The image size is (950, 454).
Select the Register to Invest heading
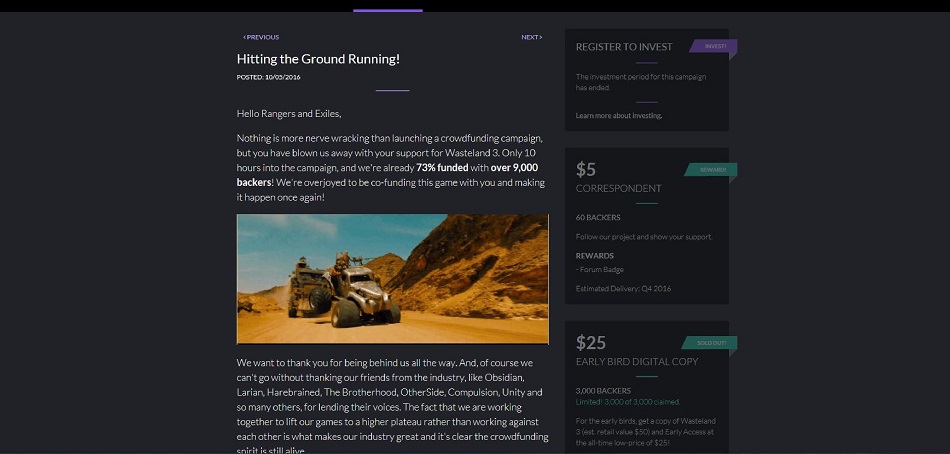click(x=624, y=47)
